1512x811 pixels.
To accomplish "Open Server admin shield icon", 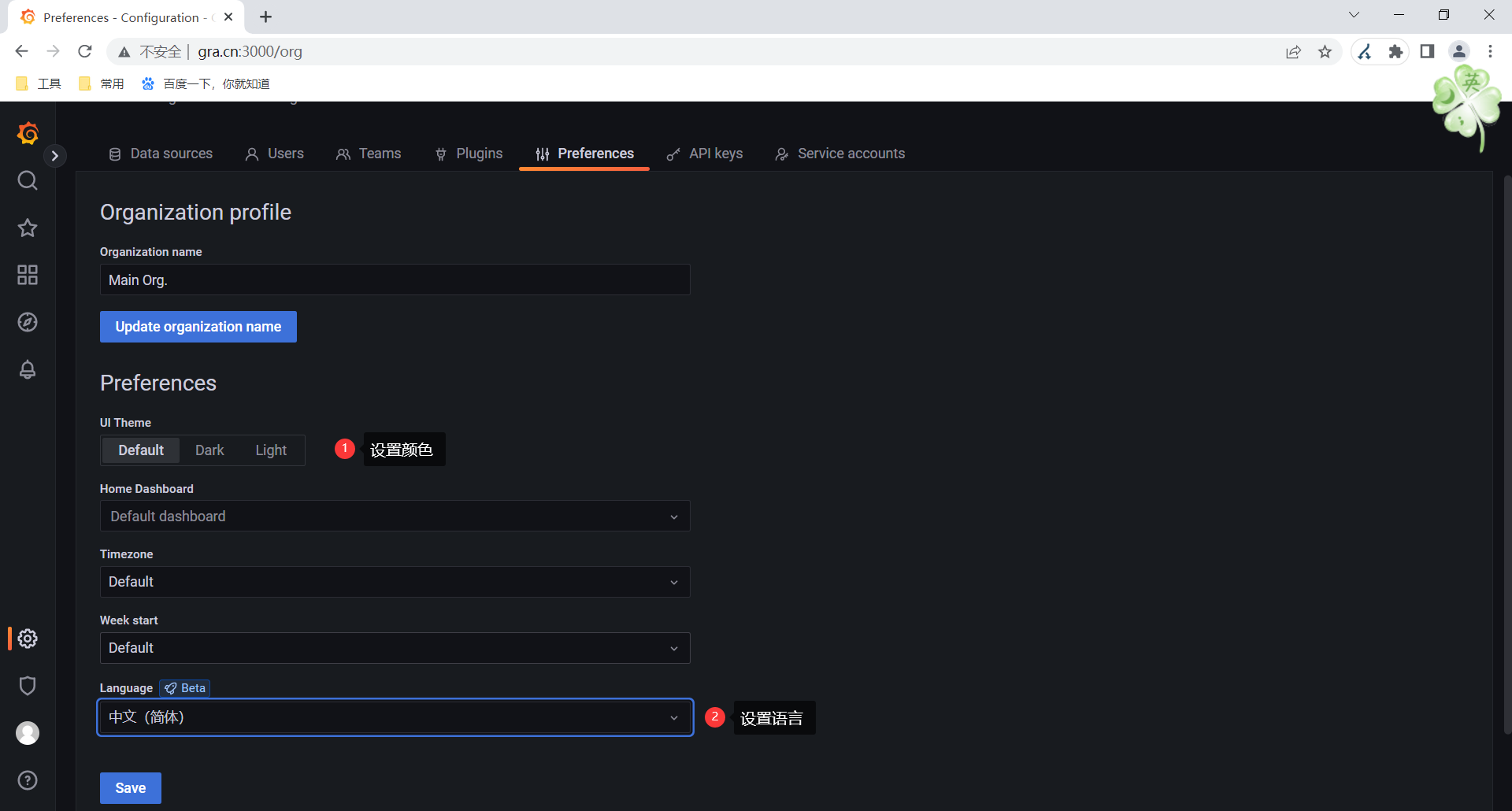I will tap(28, 686).
